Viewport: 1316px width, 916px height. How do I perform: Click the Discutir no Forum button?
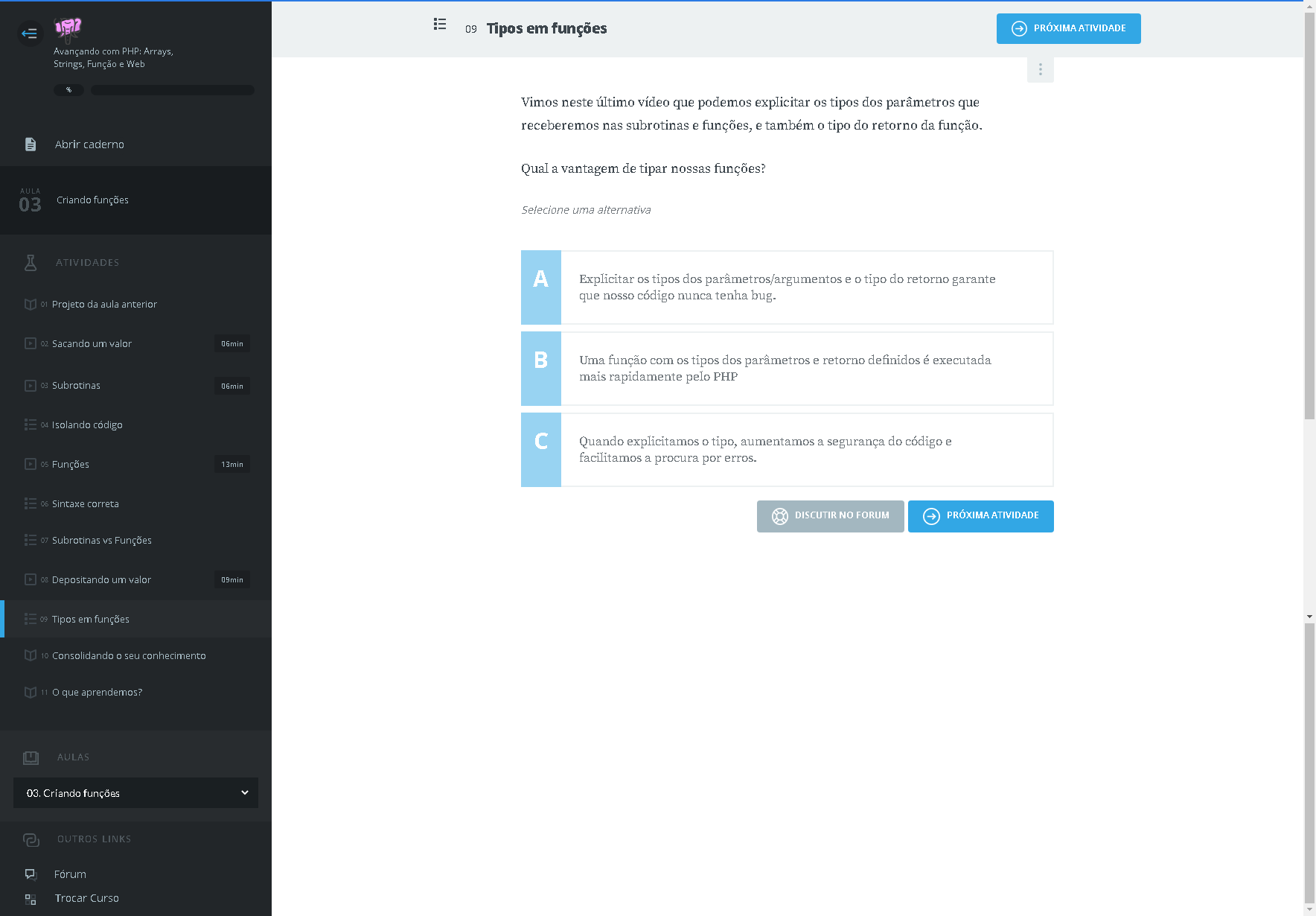pyautogui.click(x=830, y=516)
